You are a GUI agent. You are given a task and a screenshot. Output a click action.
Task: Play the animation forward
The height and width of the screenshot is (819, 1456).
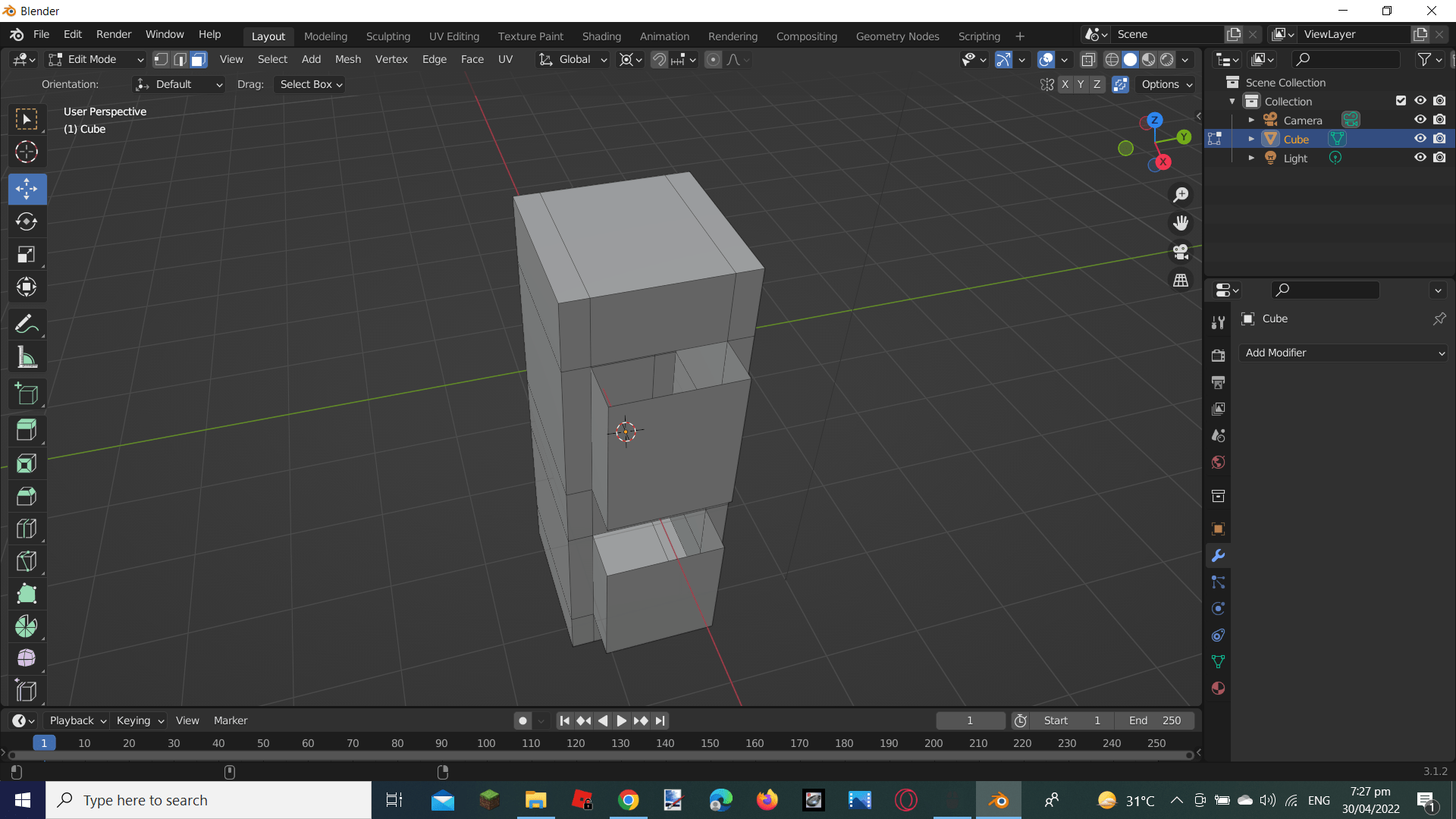point(621,720)
